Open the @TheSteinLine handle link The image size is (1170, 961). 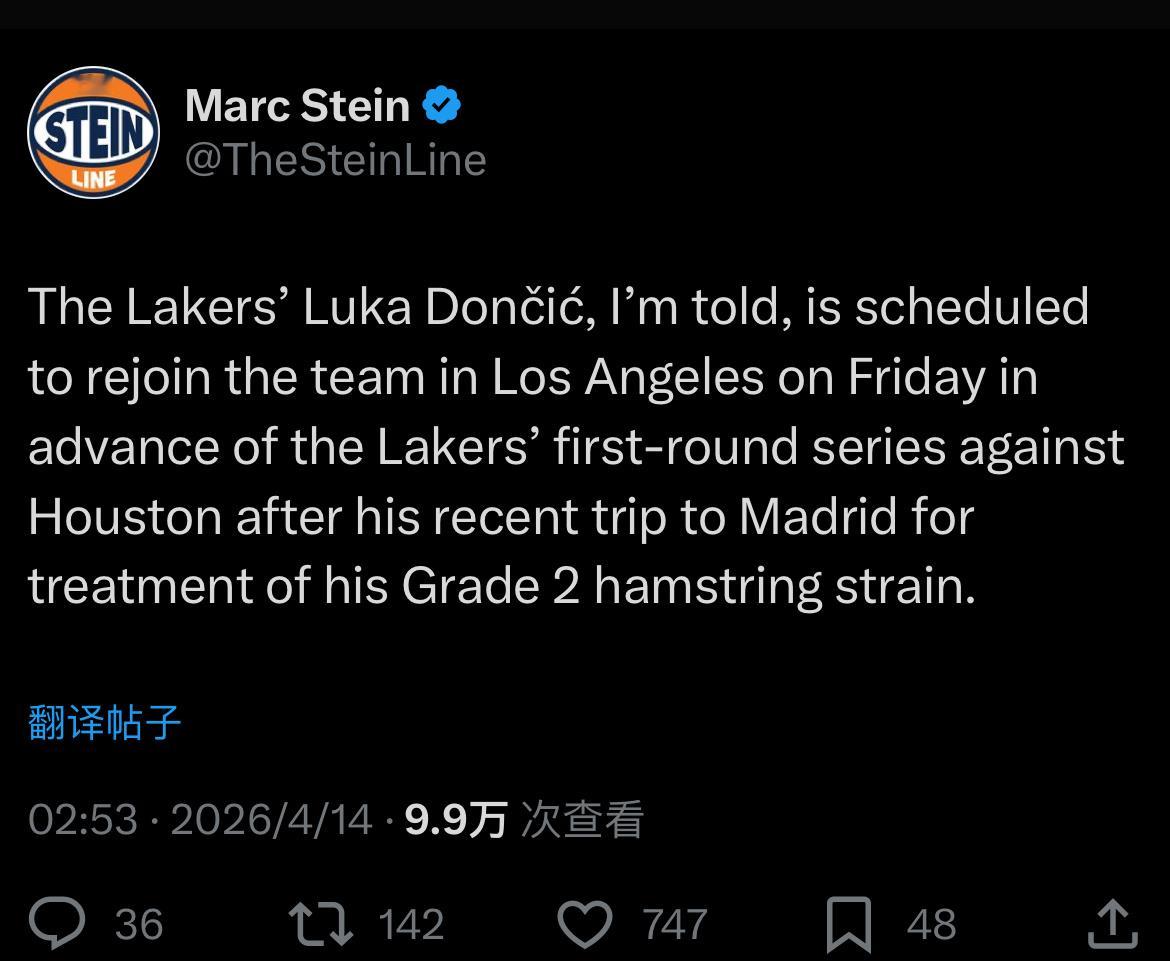coord(336,160)
